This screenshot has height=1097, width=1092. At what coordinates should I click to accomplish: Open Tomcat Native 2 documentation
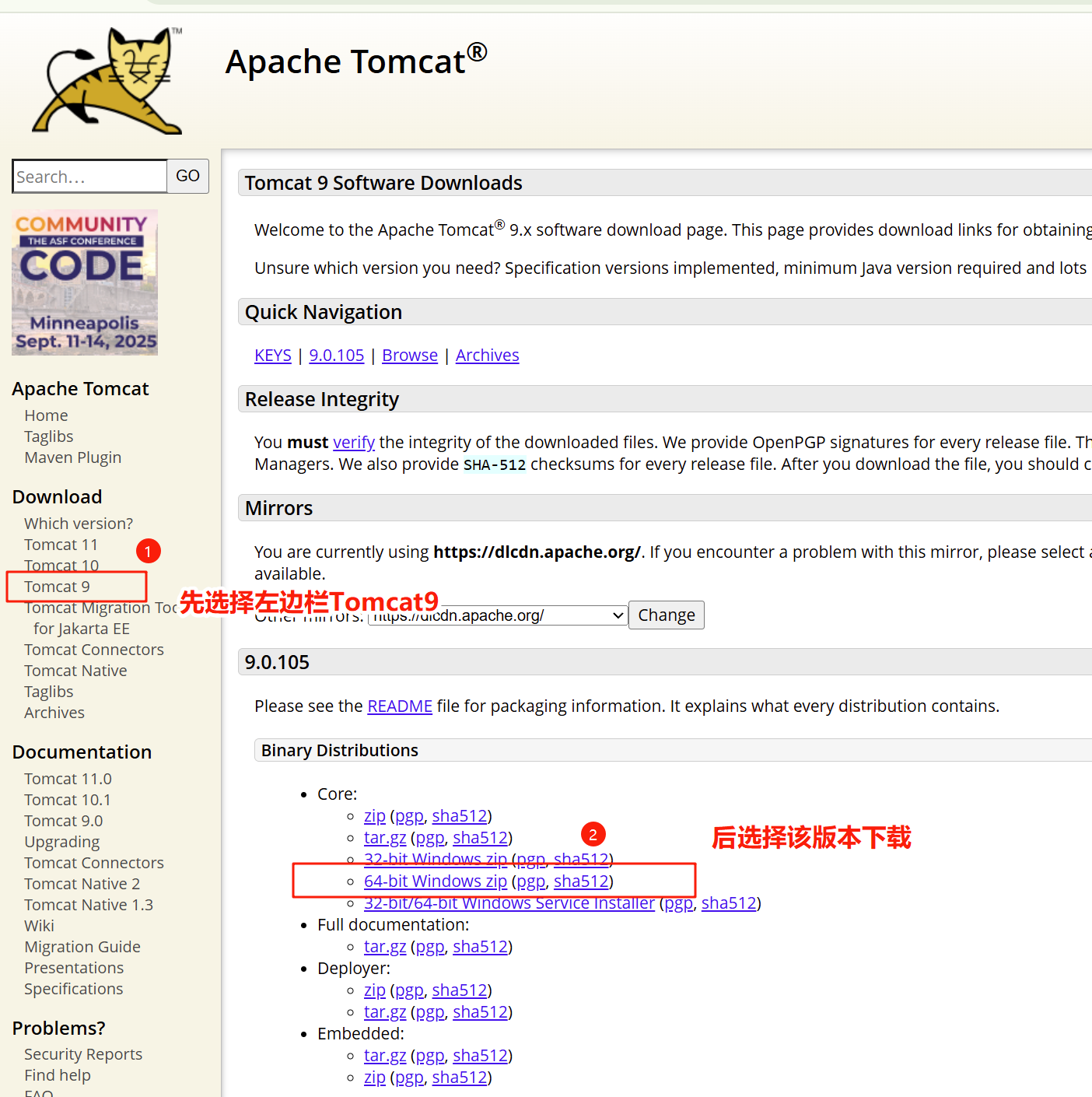82,884
